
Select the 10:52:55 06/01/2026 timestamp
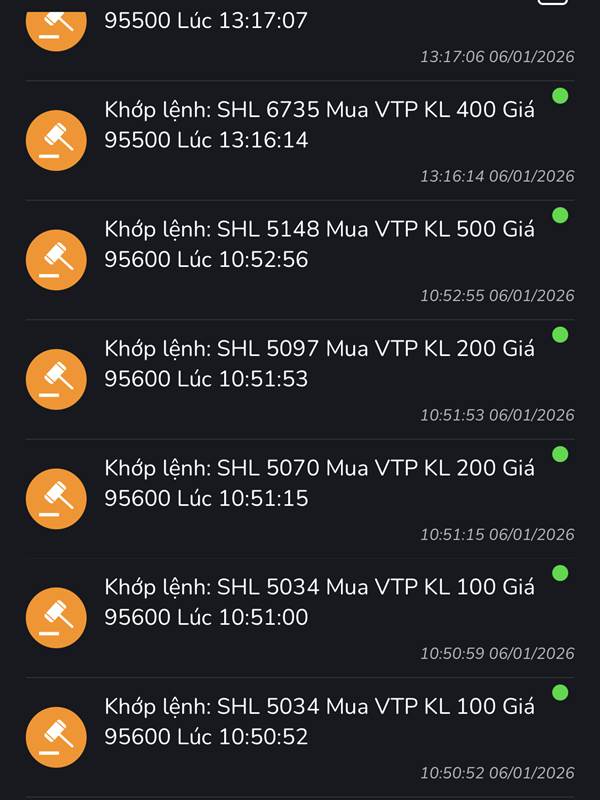497,296
